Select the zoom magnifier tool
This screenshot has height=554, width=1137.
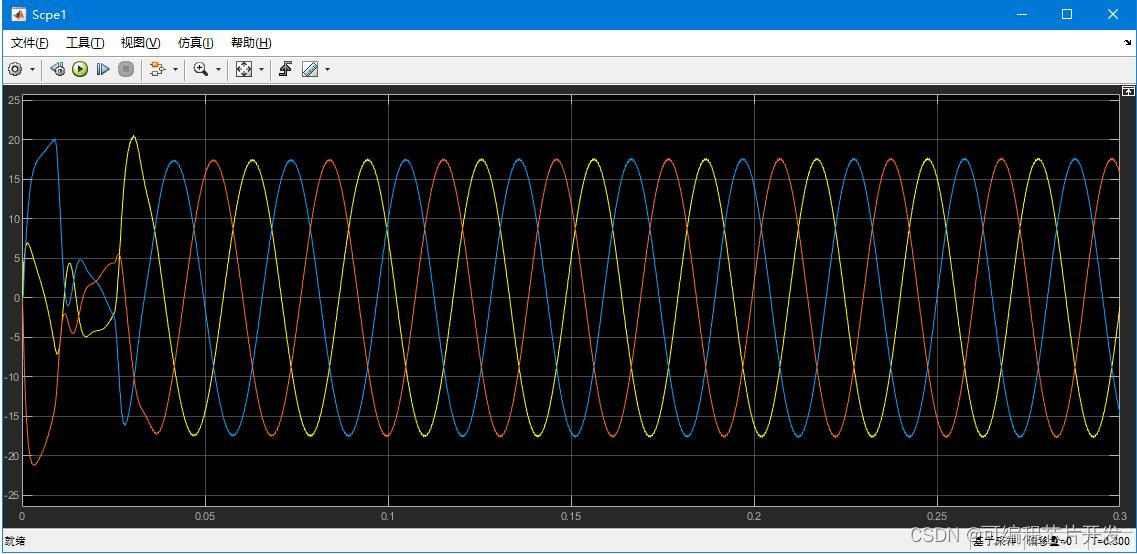[x=201, y=70]
